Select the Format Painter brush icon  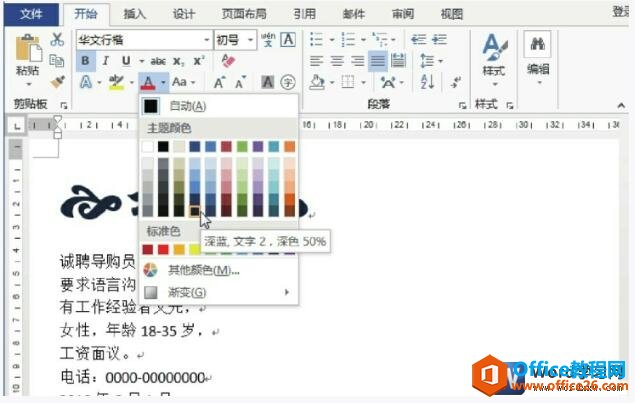[58, 82]
